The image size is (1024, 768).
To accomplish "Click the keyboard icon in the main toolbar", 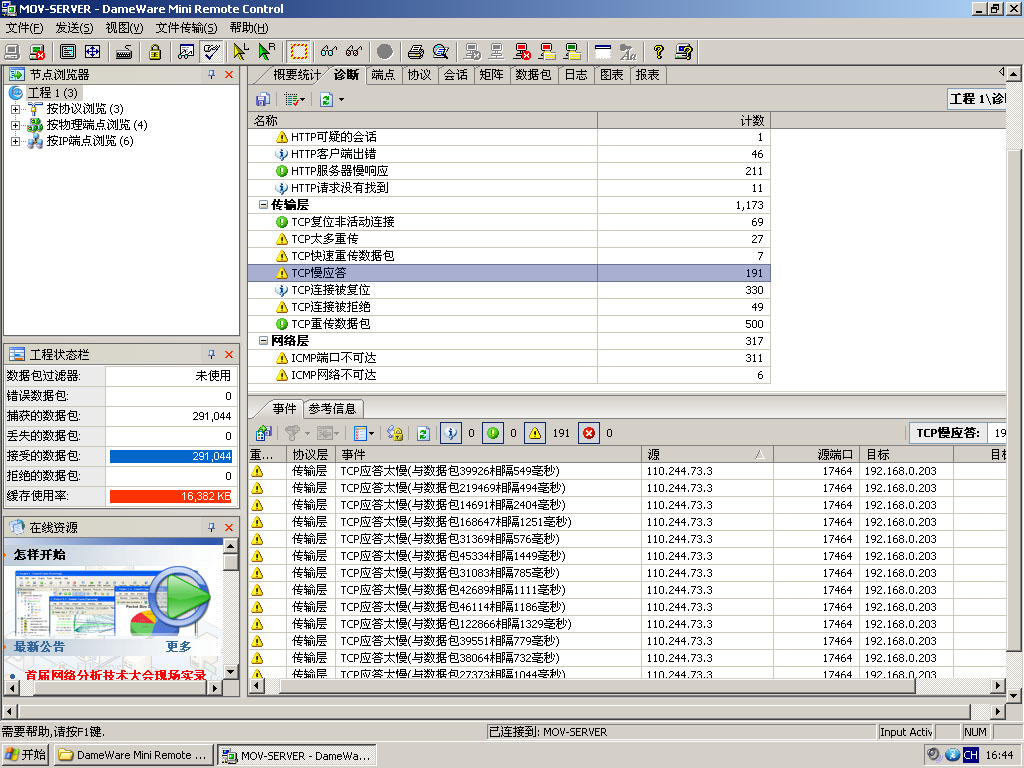I will [x=124, y=51].
